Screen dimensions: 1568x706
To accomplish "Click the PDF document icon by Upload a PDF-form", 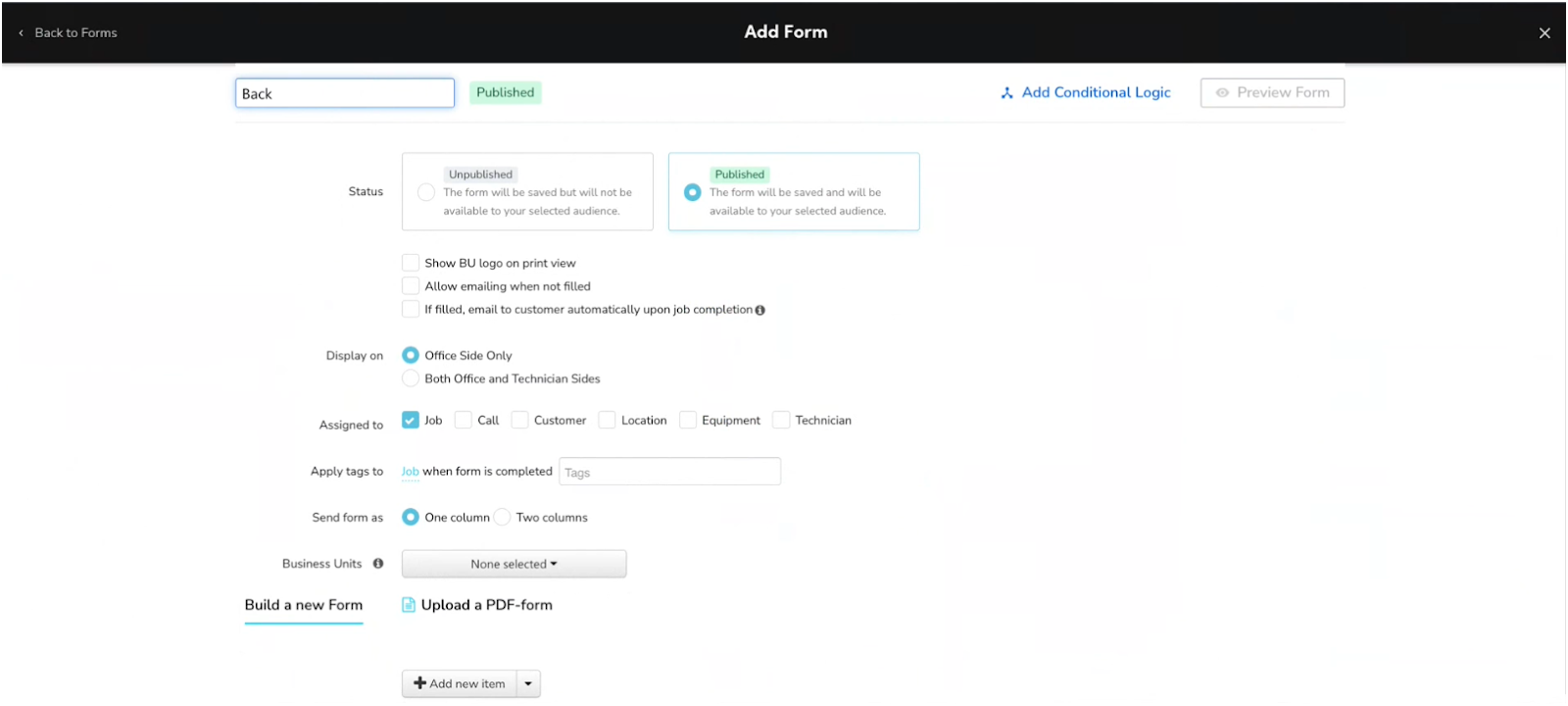I will (x=409, y=605).
